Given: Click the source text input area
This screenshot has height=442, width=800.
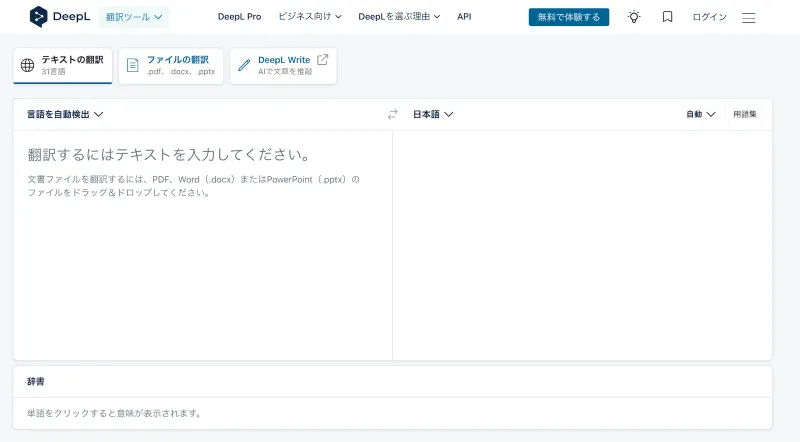Looking at the screenshot, I should point(203,245).
